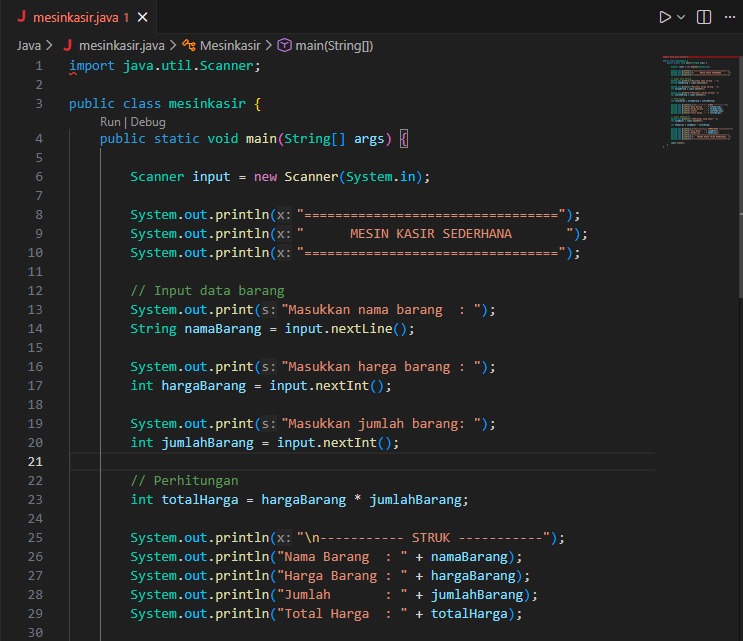Open the Java folder breadcrumb
This screenshot has width=743, height=641.
[29, 45]
